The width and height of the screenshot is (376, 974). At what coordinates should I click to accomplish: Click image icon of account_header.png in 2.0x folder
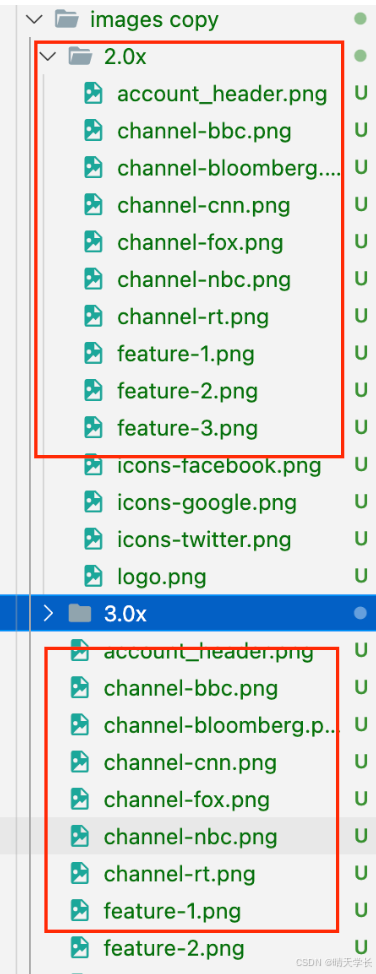pyautogui.click(x=93, y=93)
